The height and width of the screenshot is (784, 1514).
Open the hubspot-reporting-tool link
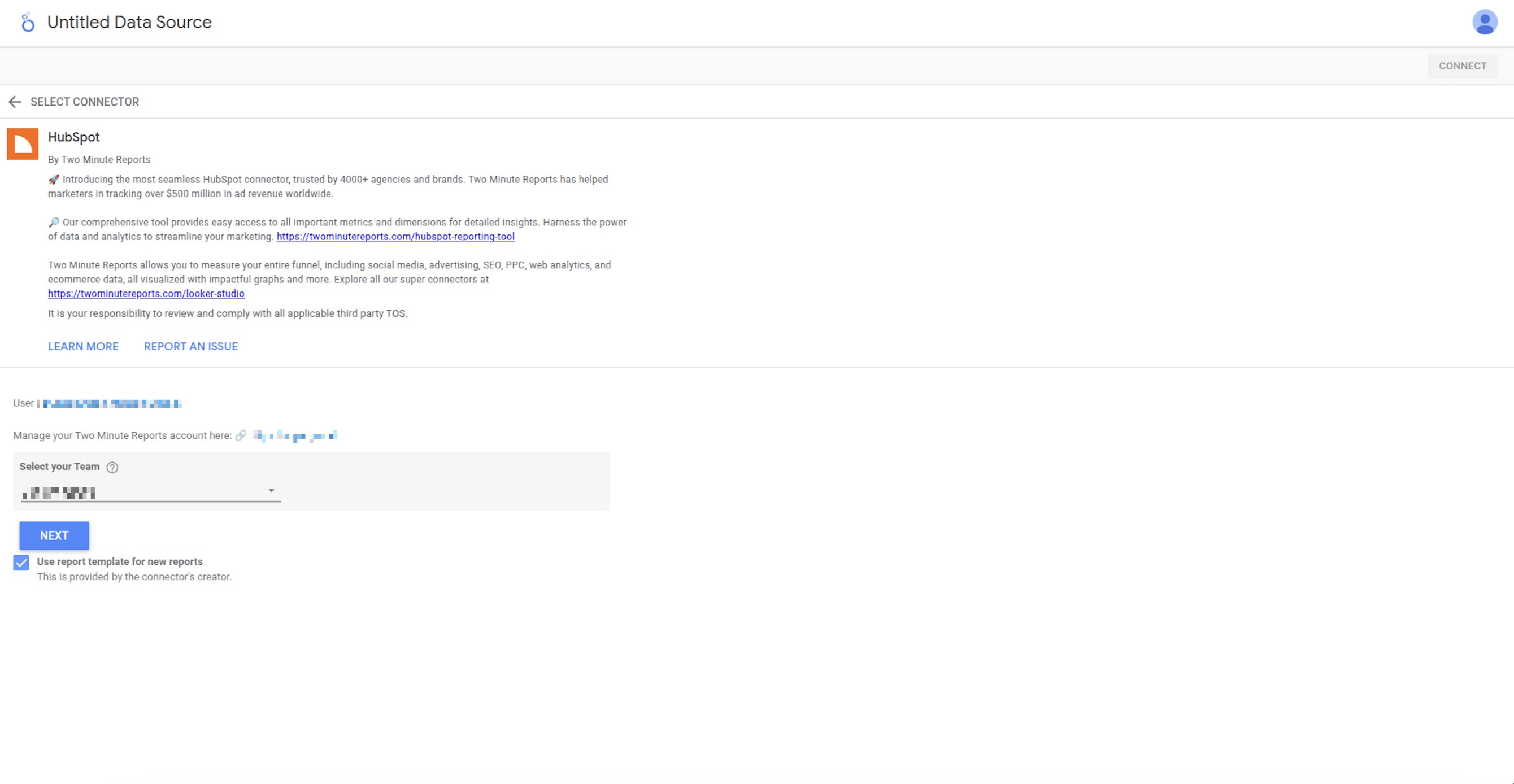pyautogui.click(x=395, y=236)
